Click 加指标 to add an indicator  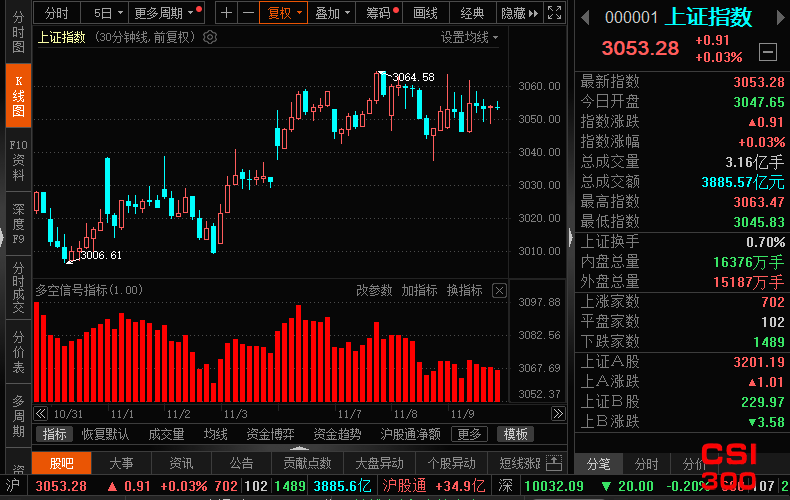[x=419, y=290]
